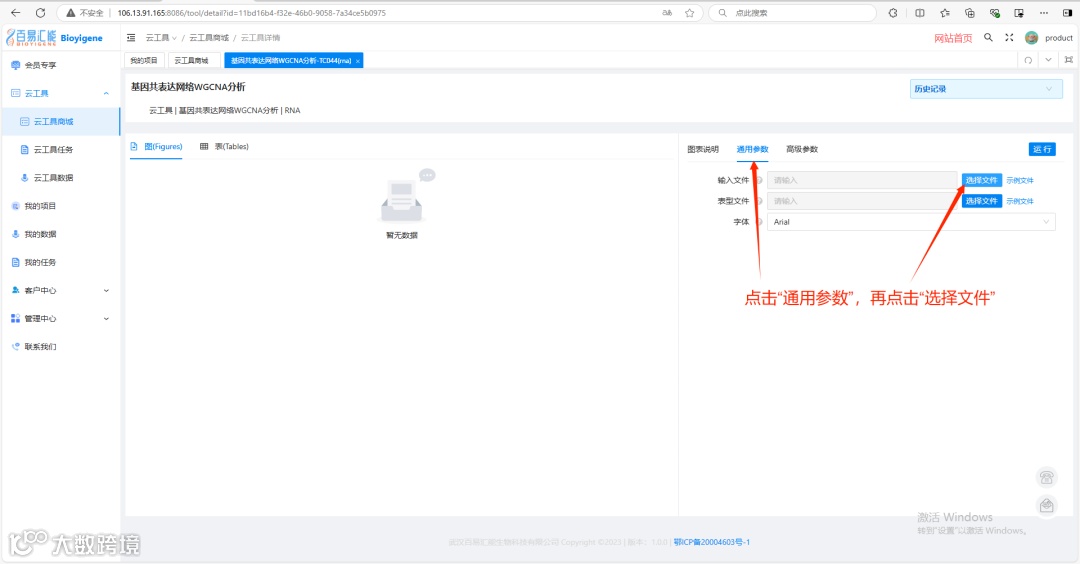This screenshot has width=1080, height=564.
Task: Toggle the browser sidebar icon
Action: 1068,12
